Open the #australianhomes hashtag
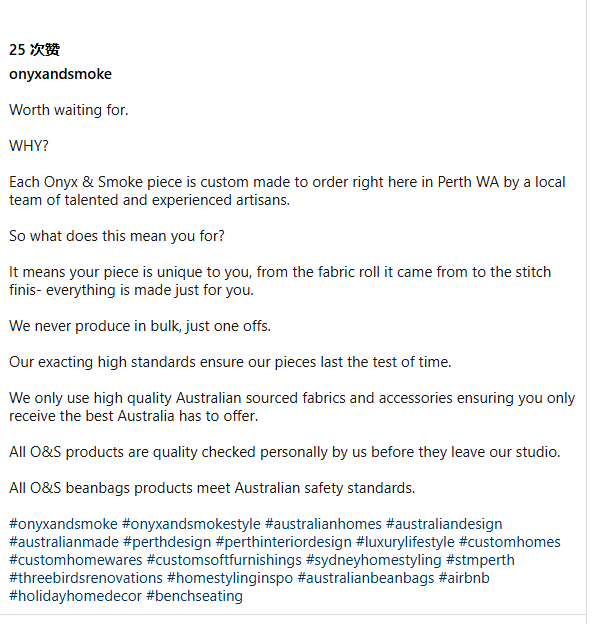596x624 pixels. (x=323, y=524)
